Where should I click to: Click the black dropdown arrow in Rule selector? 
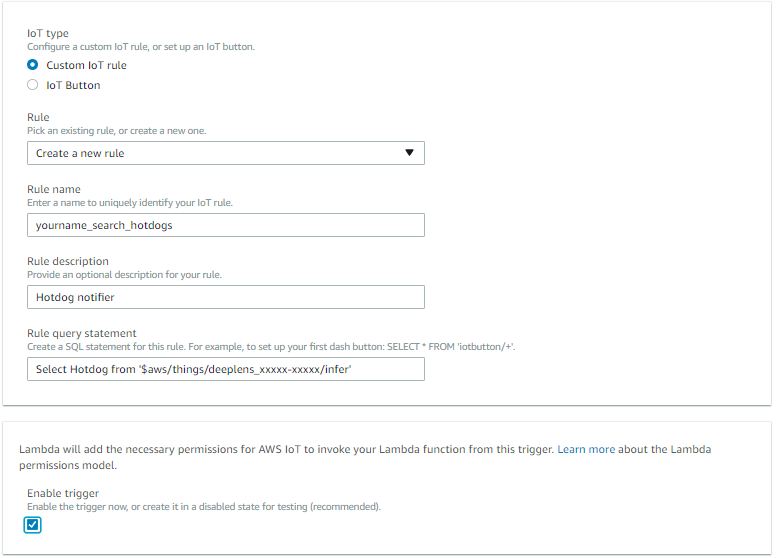[x=409, y=153]
